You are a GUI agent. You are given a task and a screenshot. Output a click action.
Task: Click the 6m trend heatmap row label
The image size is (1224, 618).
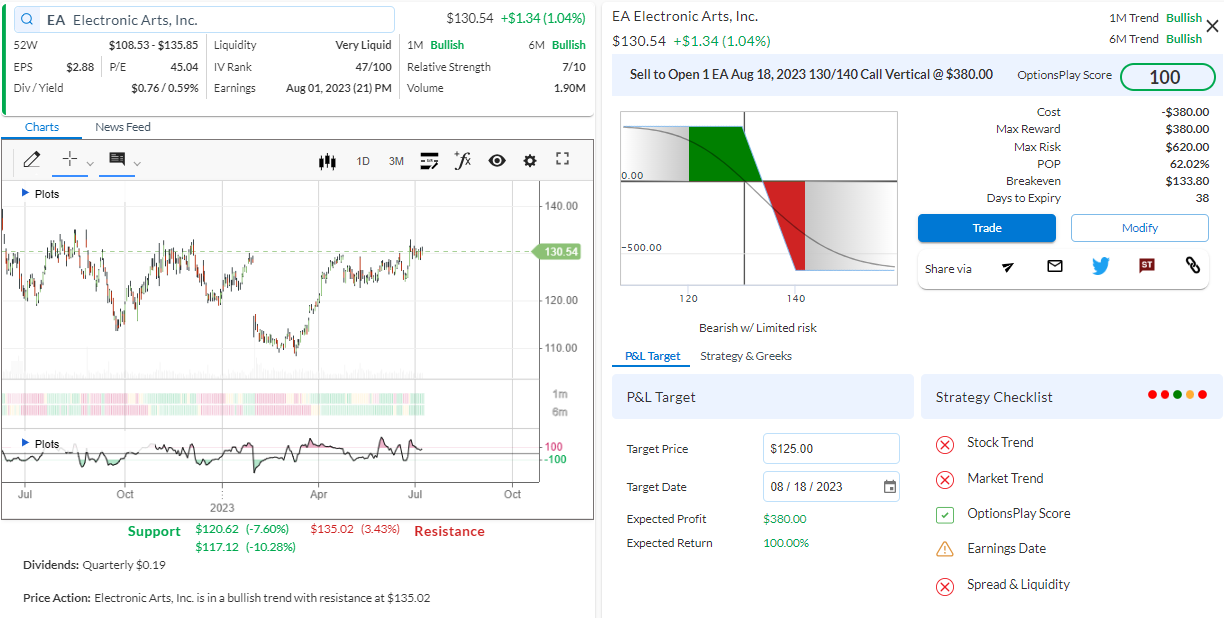560,412
